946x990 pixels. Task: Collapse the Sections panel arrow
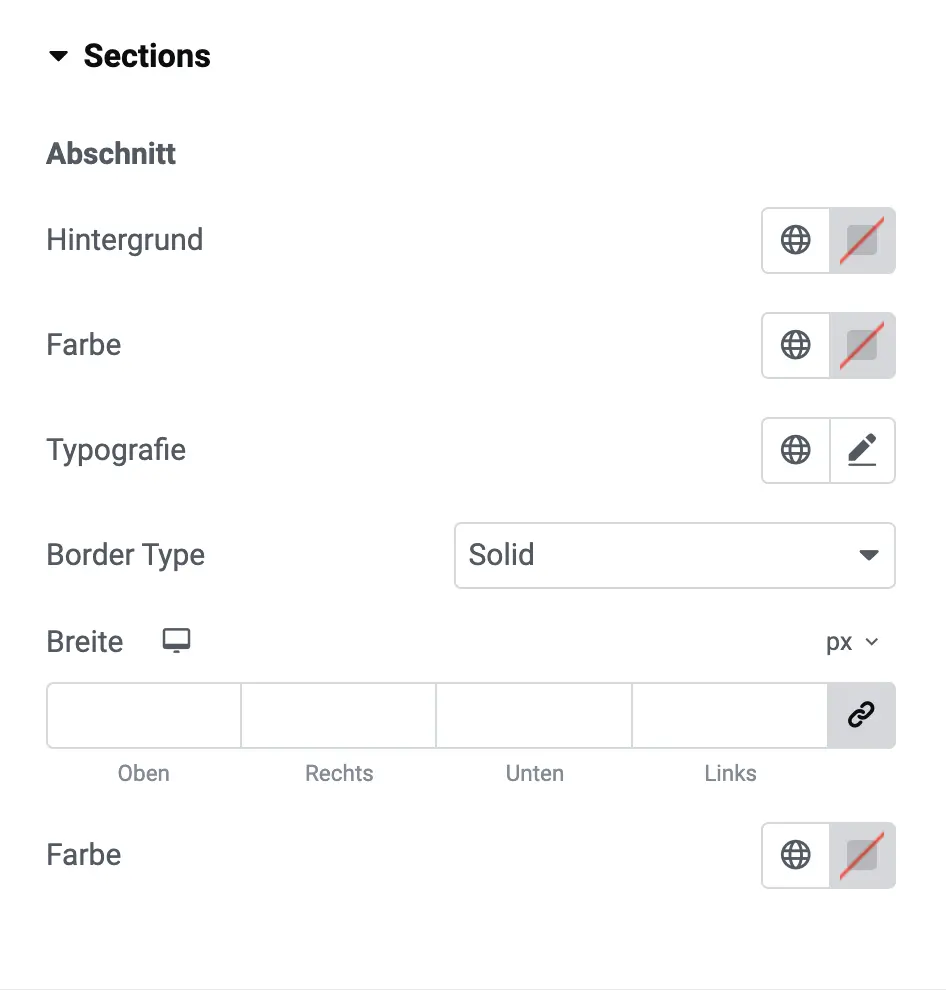(x=58, y=56)
